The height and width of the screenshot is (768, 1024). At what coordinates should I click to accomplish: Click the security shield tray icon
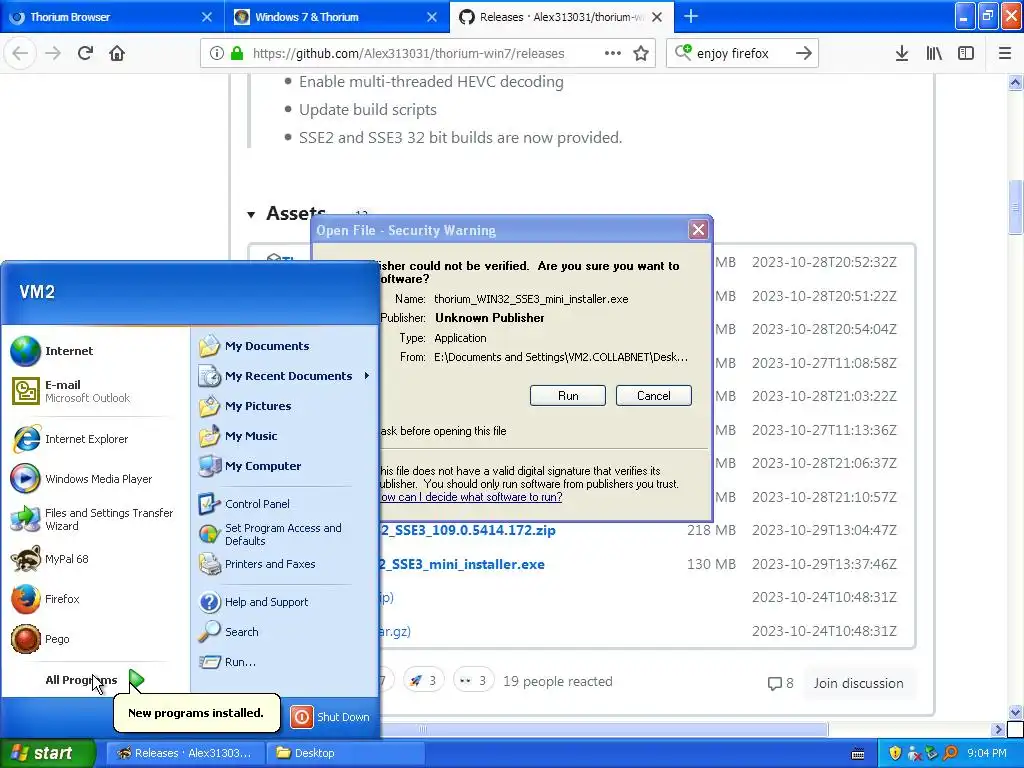pyautogui.click(x=895, y=753)
